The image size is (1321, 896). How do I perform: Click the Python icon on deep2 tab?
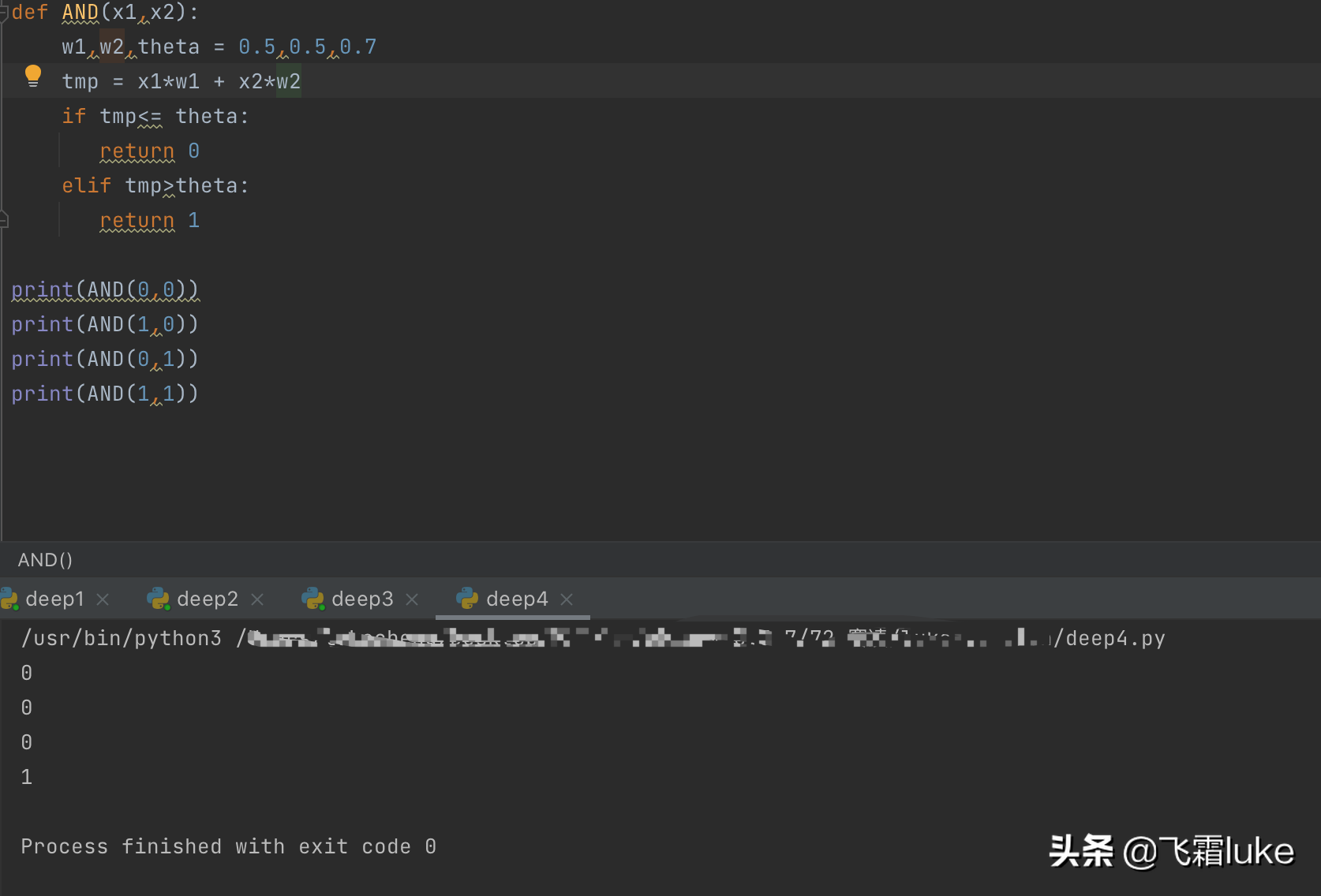pyautogui.click(x=159, y=599)
